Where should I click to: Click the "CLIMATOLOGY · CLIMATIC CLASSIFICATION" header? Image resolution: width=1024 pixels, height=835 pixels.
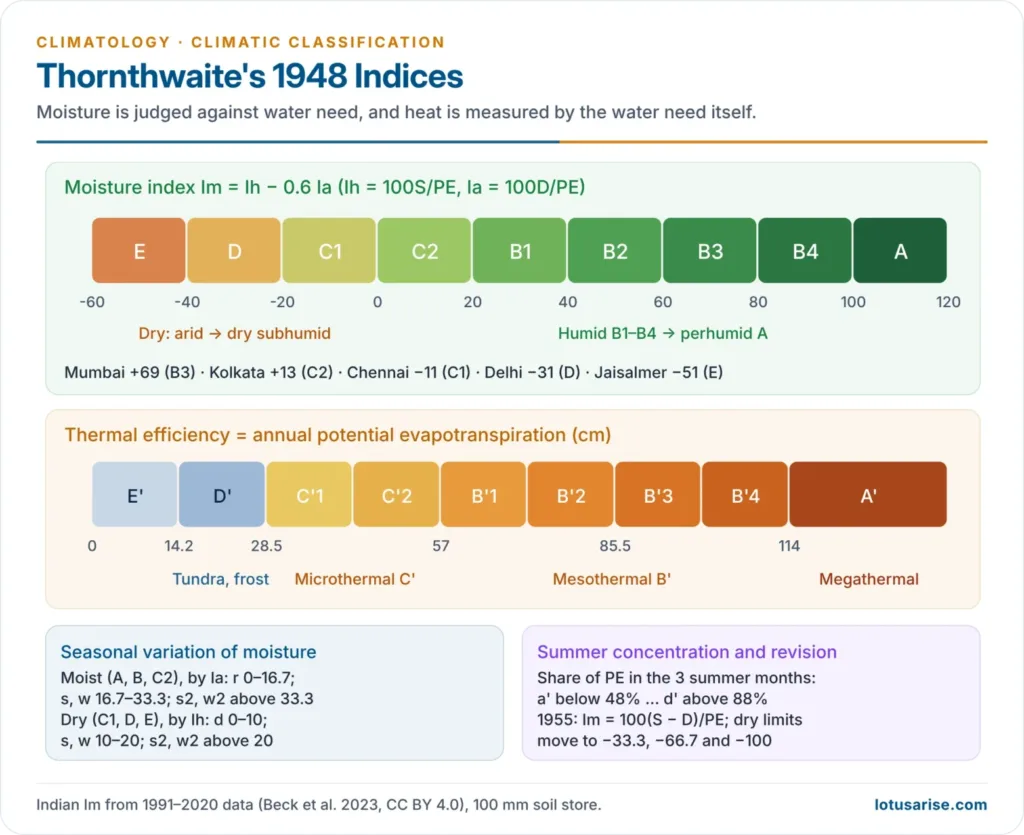[240, 42]
